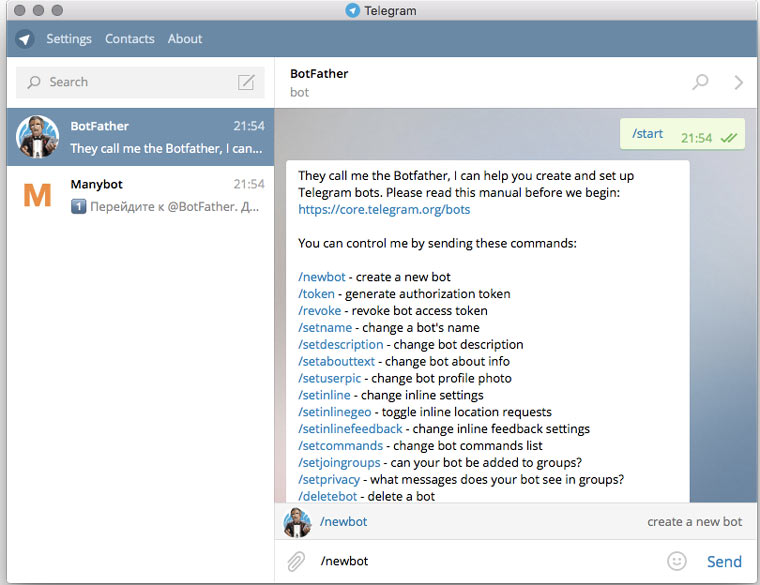Search within the BotFather conversation
760x585 pixels.
[x=700, y=82]
